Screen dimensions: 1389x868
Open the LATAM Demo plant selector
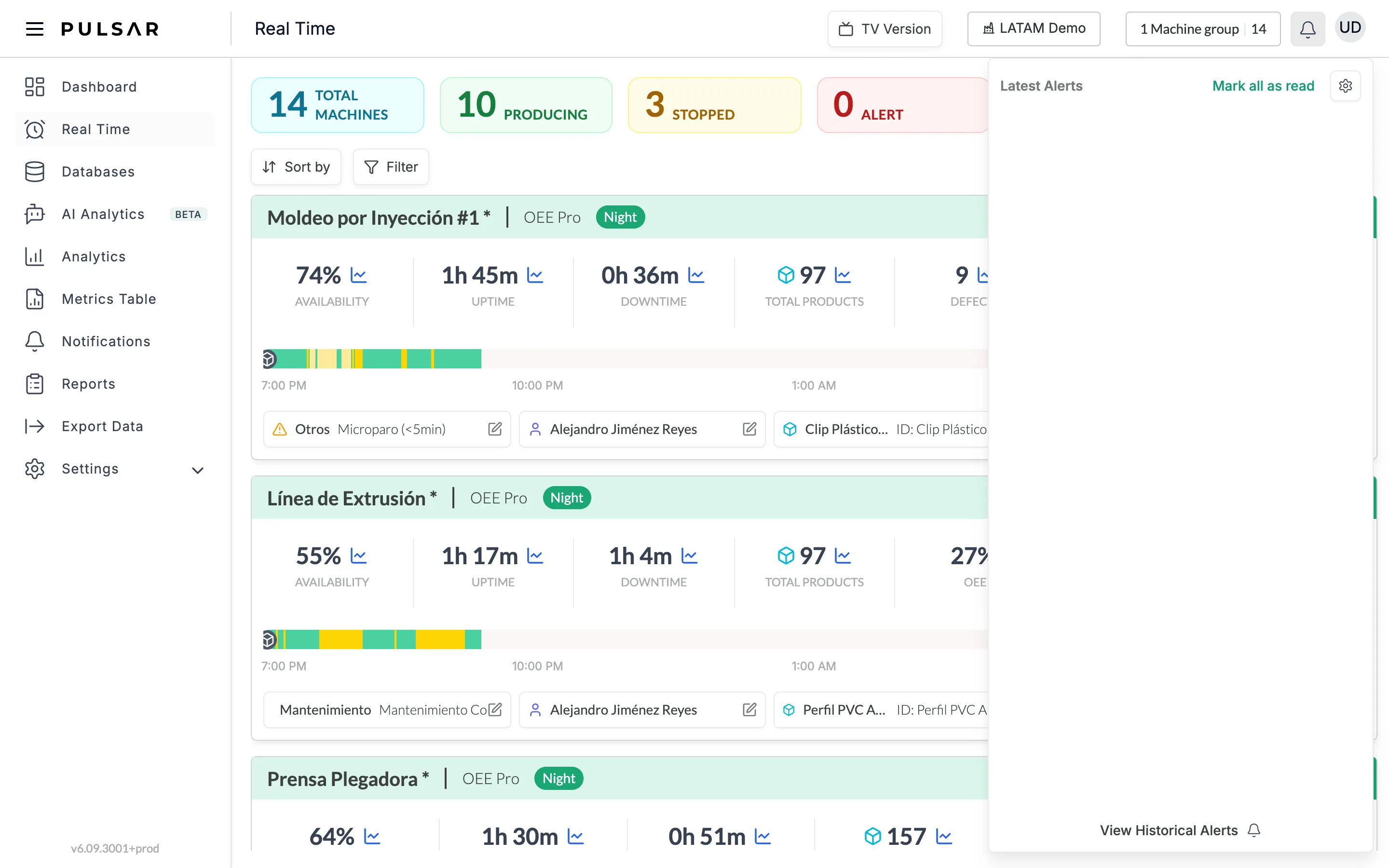1034,29
